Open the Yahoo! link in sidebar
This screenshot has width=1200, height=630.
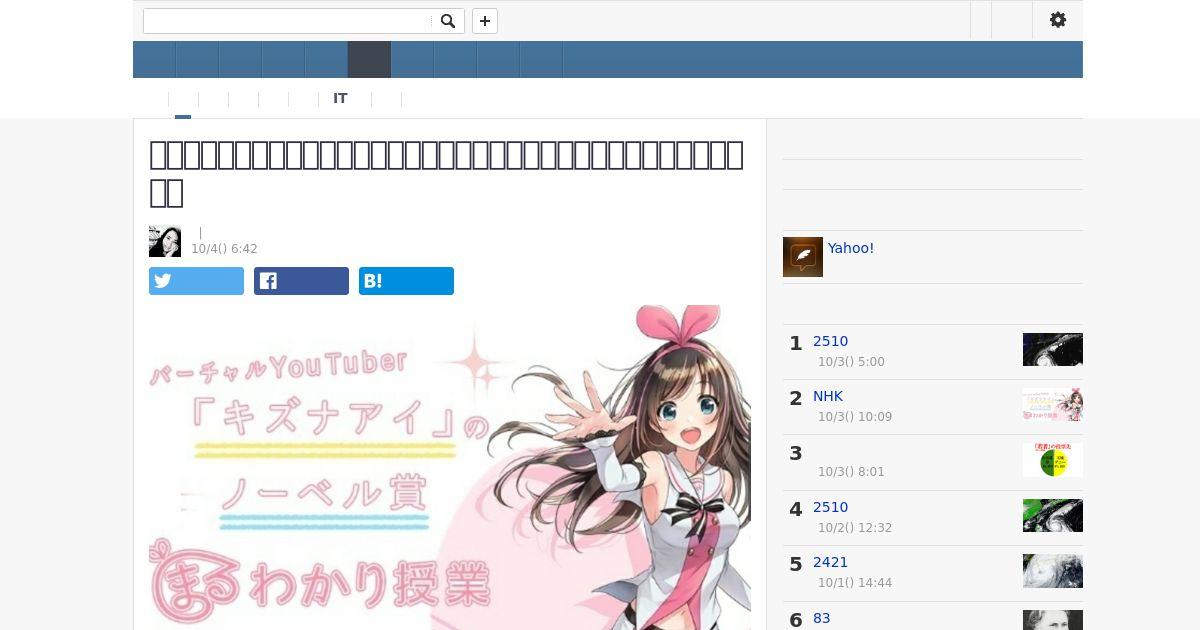(851, 248)
